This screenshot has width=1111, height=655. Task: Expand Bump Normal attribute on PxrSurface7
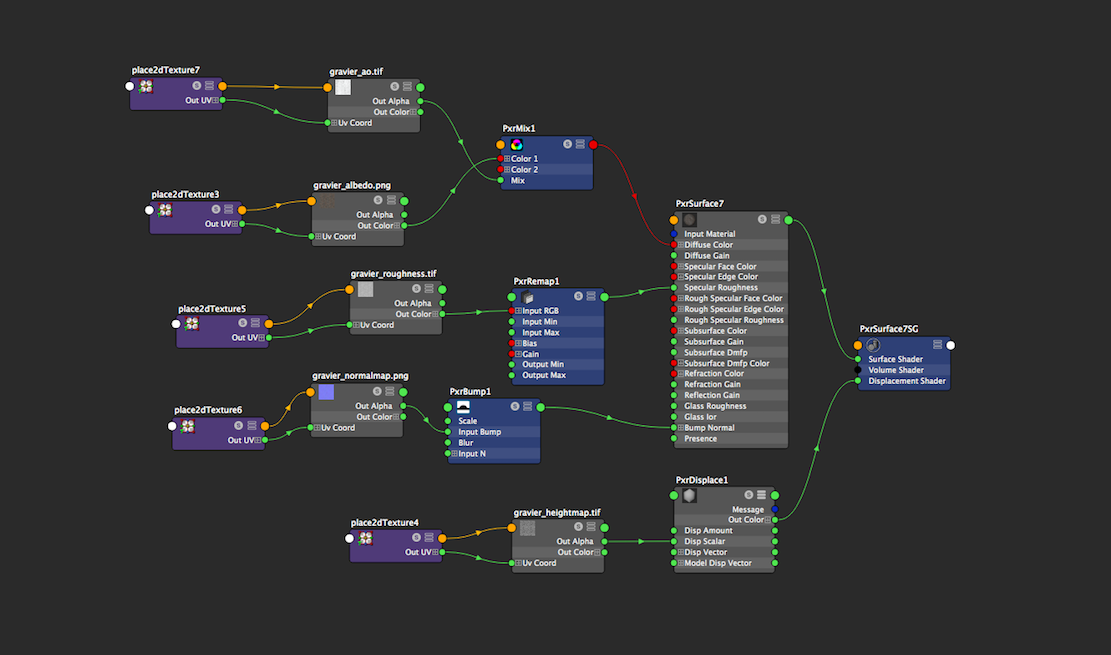(x=680, y=428)
